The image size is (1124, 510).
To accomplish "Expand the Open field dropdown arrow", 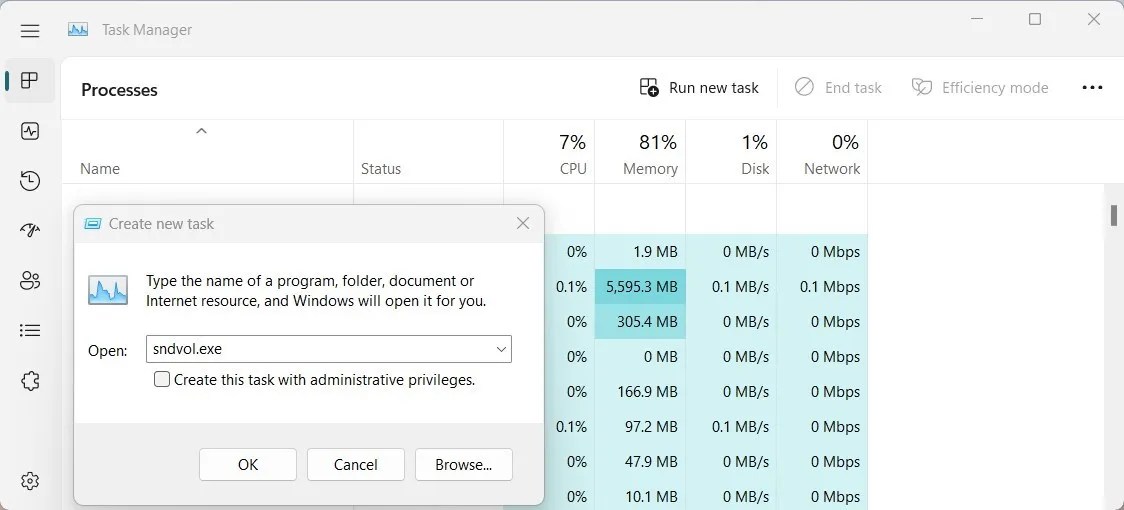I will (x=501, y=349).
